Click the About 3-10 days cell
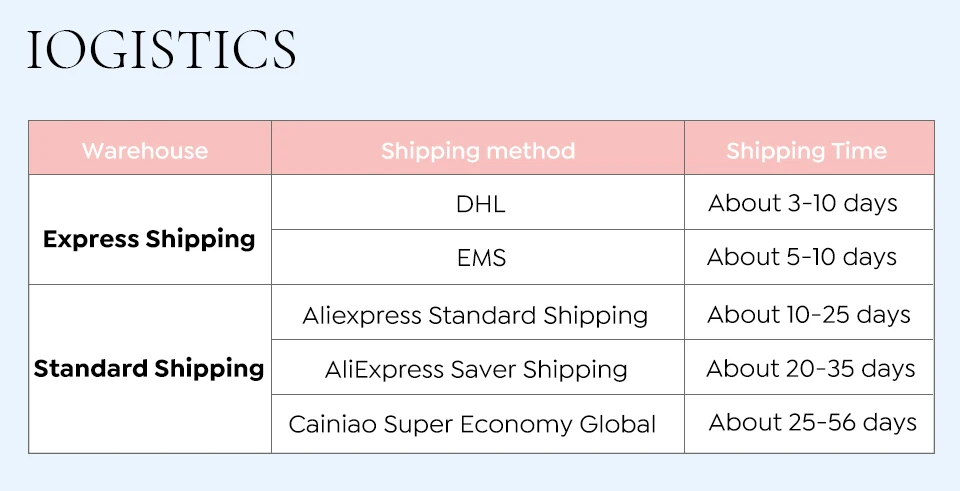Image resolution: width=960 pixels, height=491 pixels. [803, 203]
